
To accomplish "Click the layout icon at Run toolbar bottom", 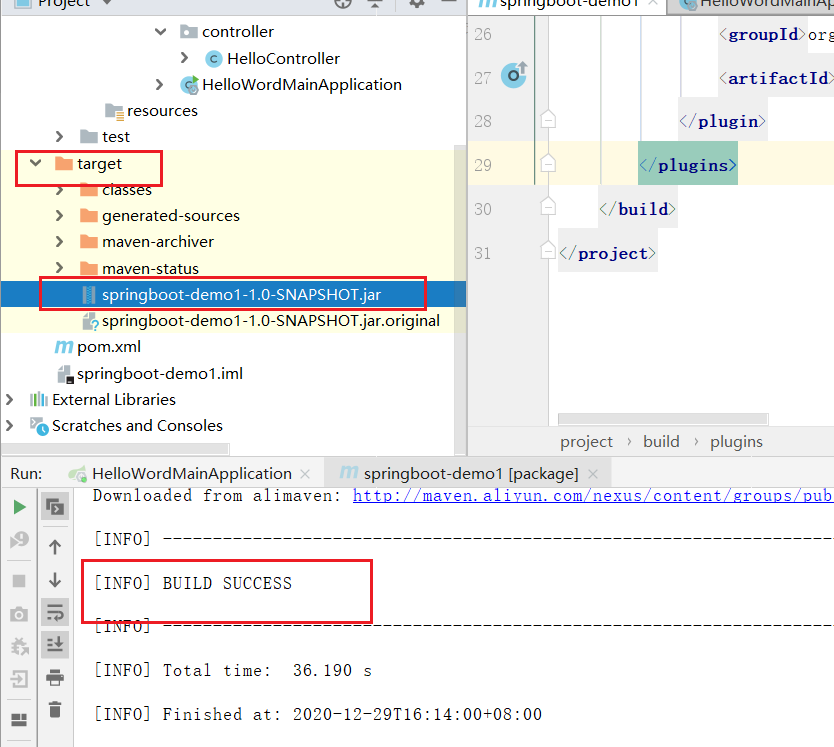I will [x=19, y=720].
